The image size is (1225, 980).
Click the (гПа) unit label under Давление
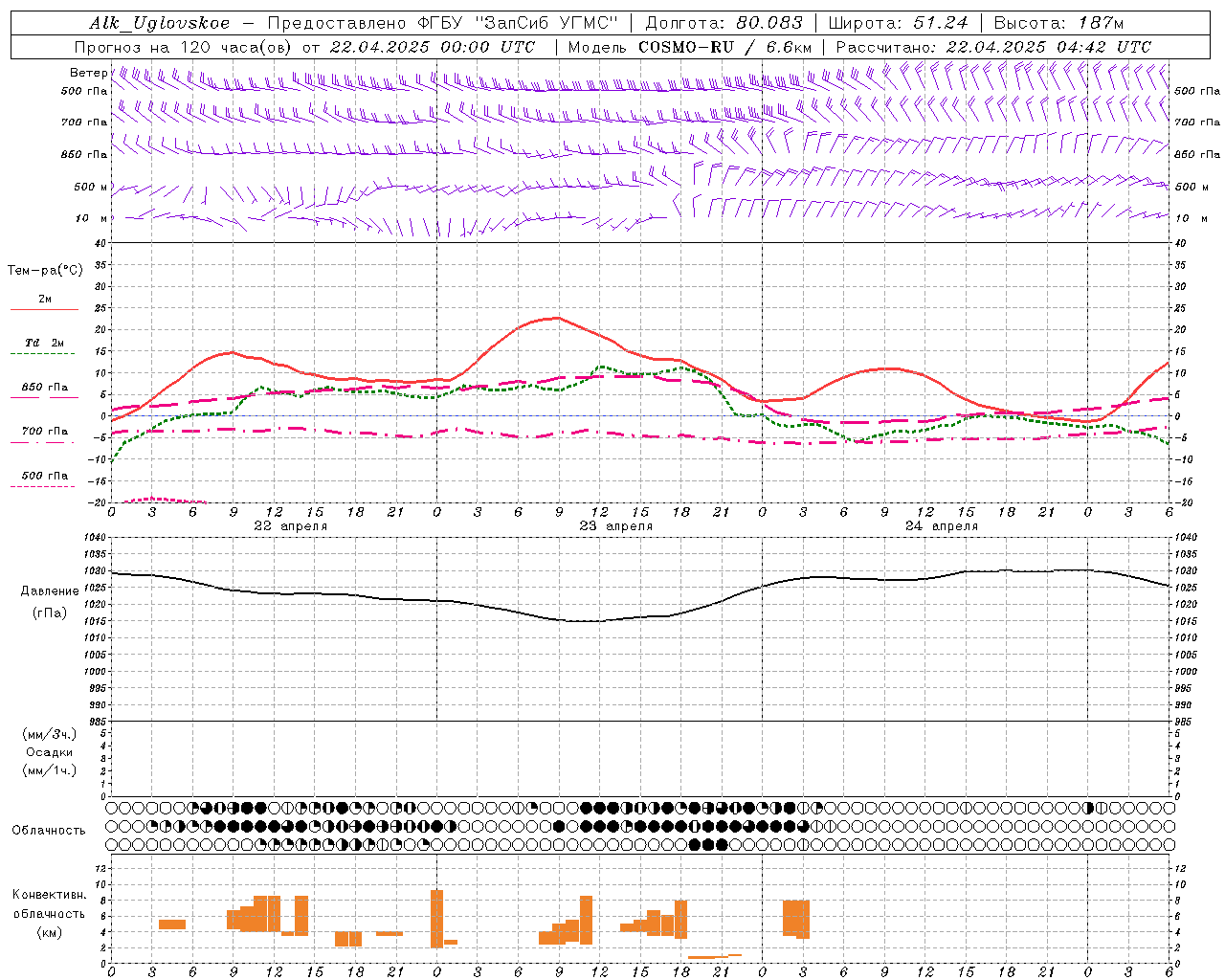pyautogui.click(x=50, y=613)
